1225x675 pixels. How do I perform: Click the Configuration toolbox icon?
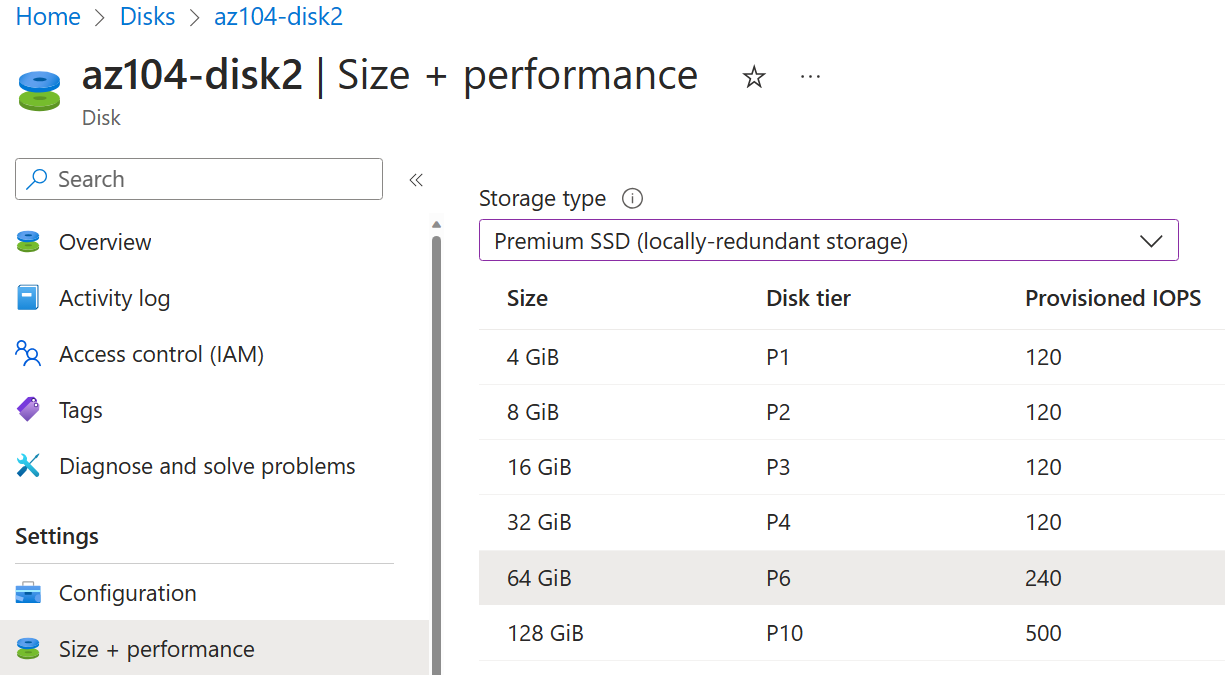tap(28, 593)
